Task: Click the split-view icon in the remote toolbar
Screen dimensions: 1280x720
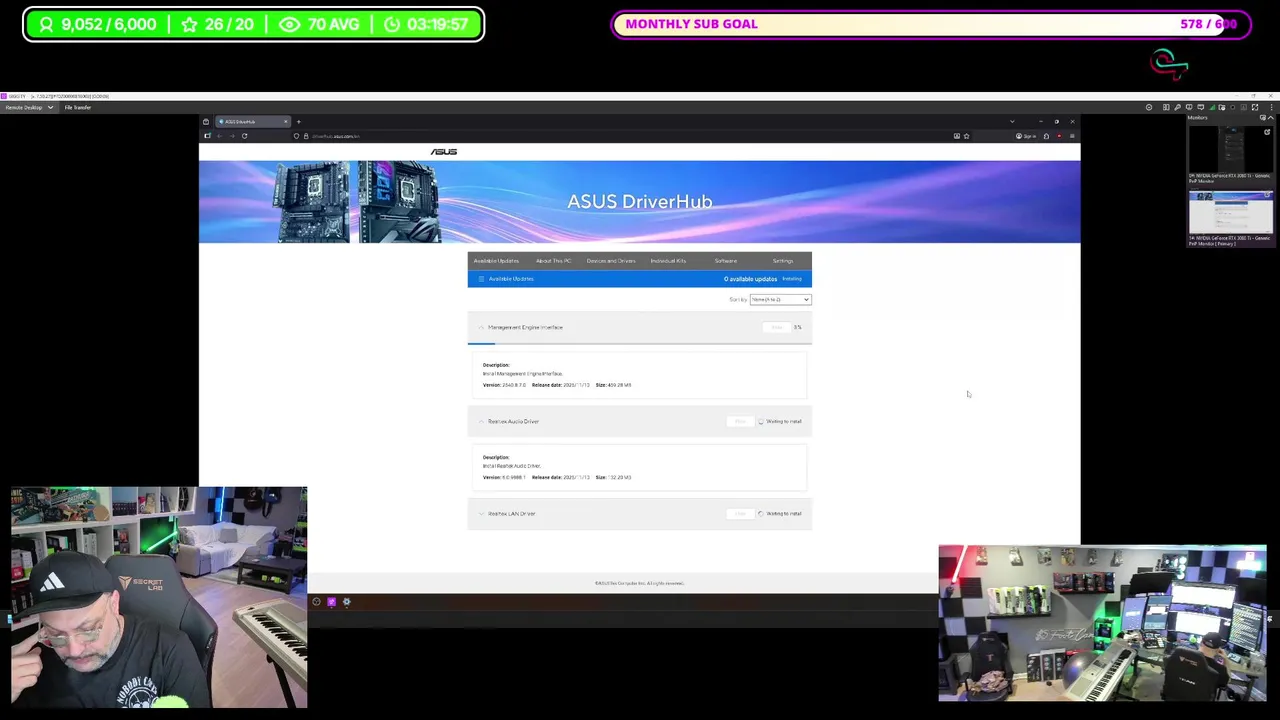Action: coord(1166,107)
